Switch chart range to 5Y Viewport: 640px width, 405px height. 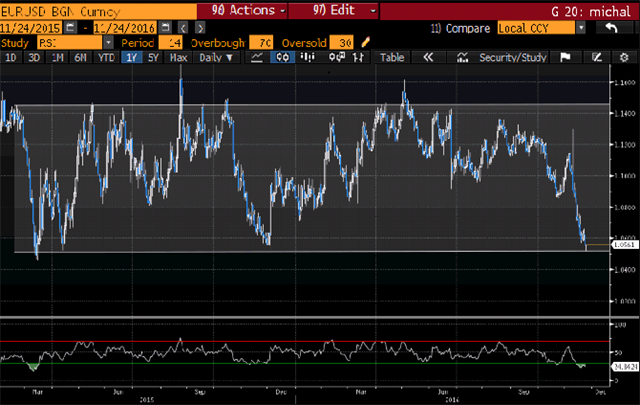(152, 58)
